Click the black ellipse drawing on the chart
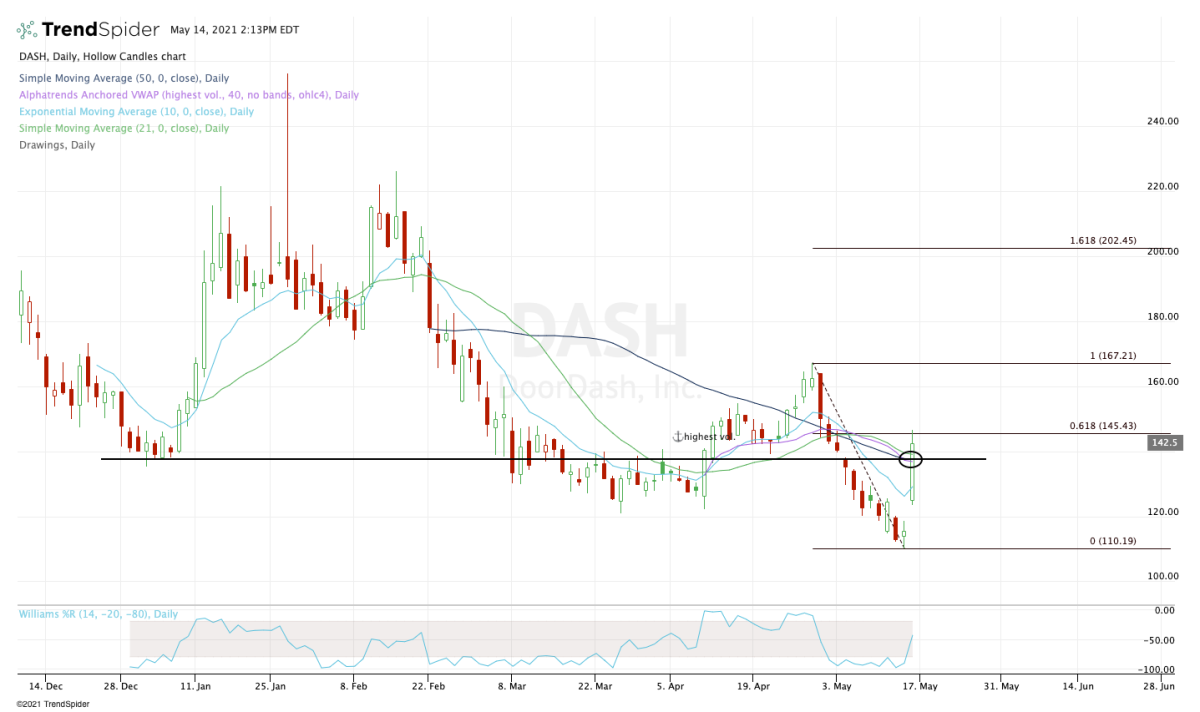The image size is (1200, 712). tap(911, 460)
